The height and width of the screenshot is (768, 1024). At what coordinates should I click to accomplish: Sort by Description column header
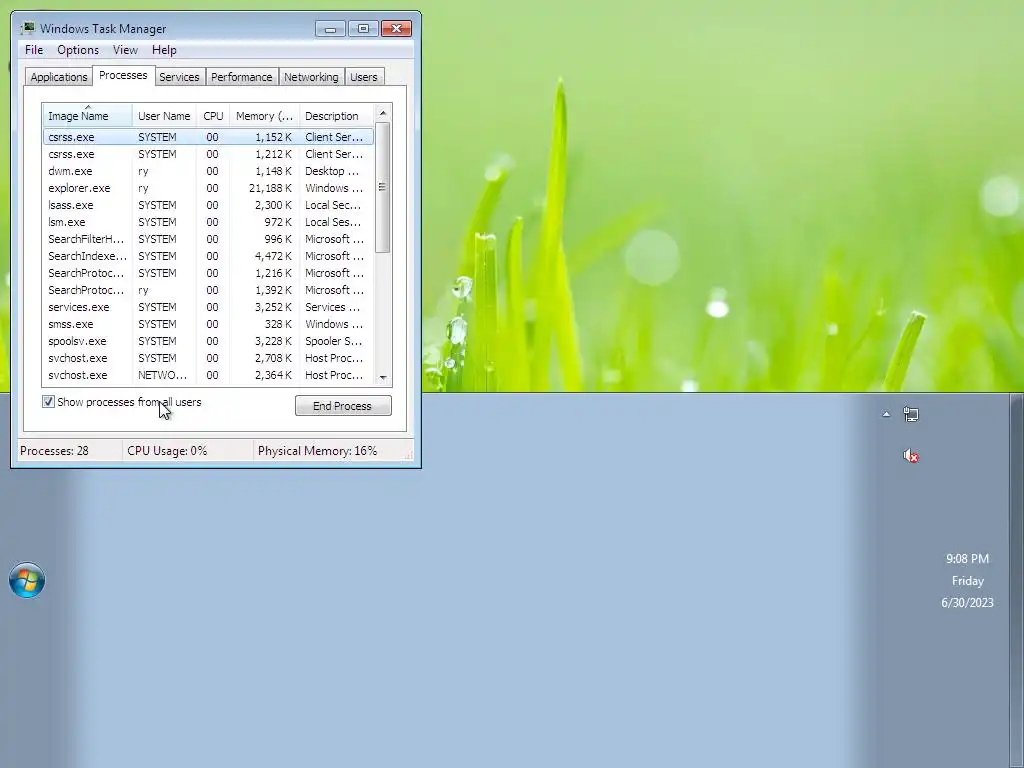(x=336, y=116)
